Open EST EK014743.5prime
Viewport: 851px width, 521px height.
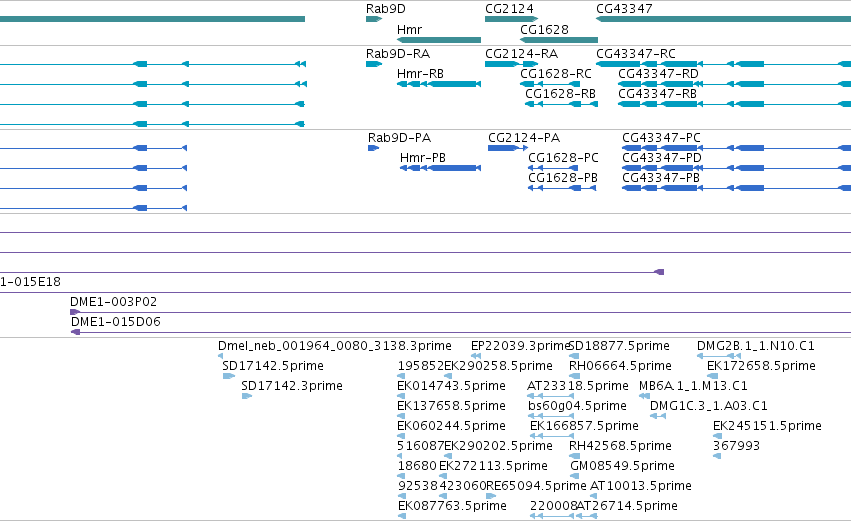[x=451, y=386]
